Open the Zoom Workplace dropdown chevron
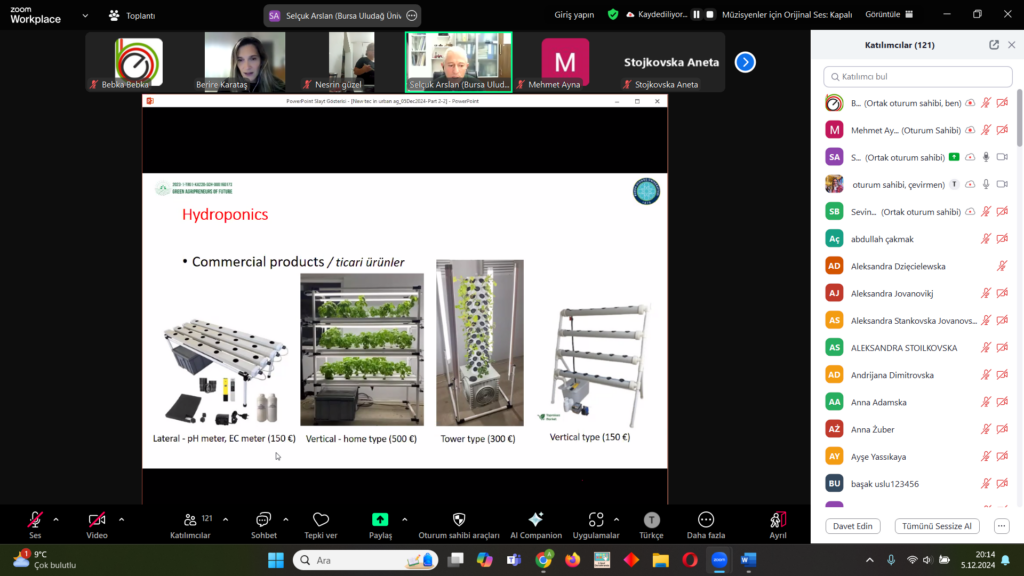Viewport: 1024px width, 576px height. click(x=85, y=15)
